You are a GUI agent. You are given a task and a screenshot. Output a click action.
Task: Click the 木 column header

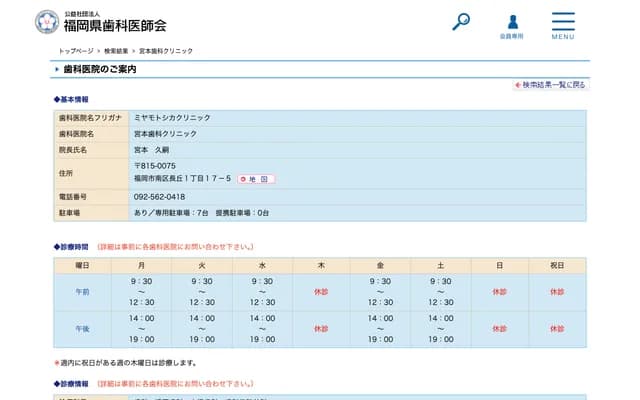[x=321, y=266]
